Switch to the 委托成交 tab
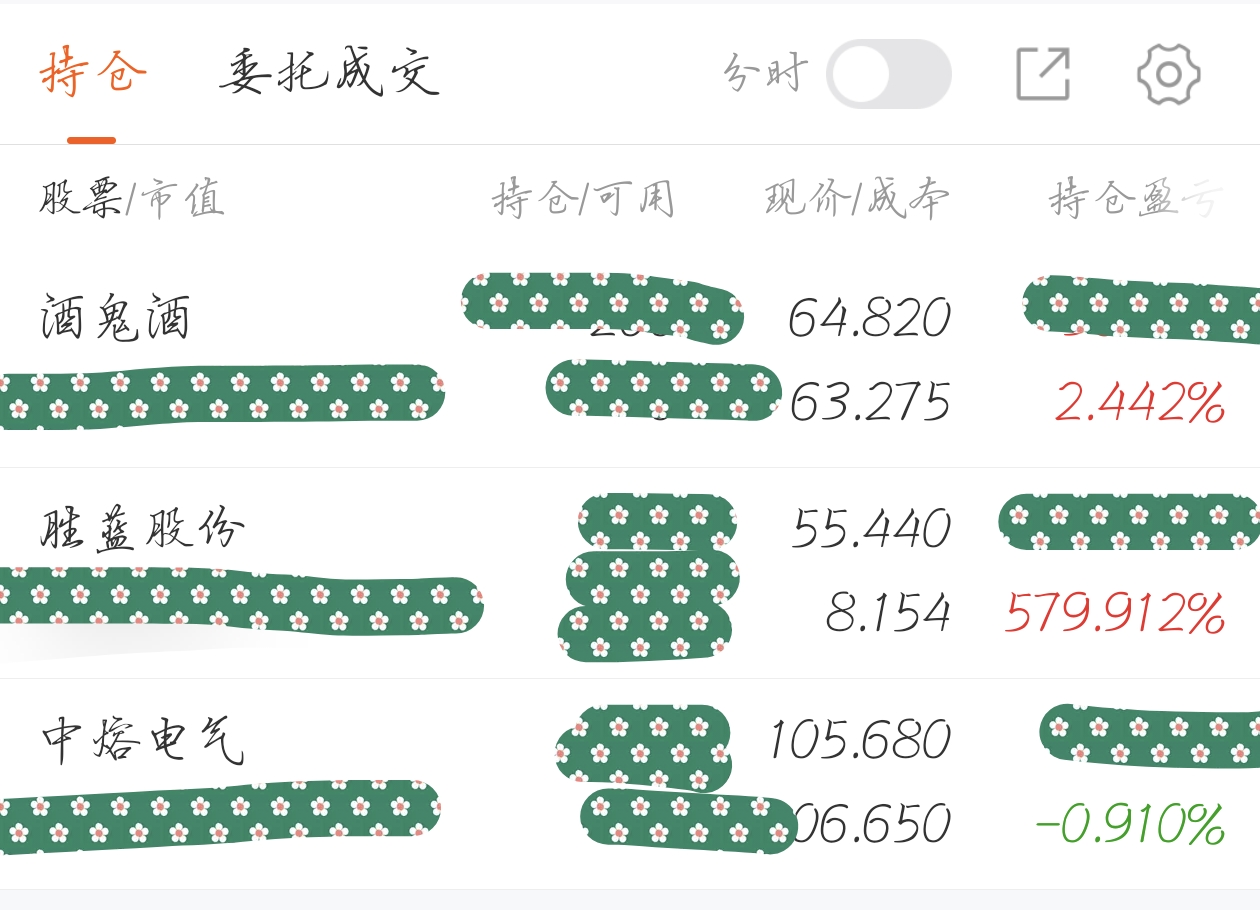1260x910 pixels. pos(329,72)
